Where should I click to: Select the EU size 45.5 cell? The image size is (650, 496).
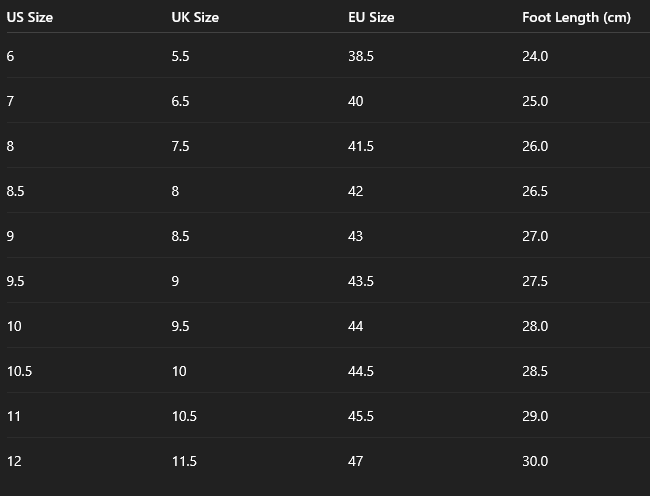361,416
